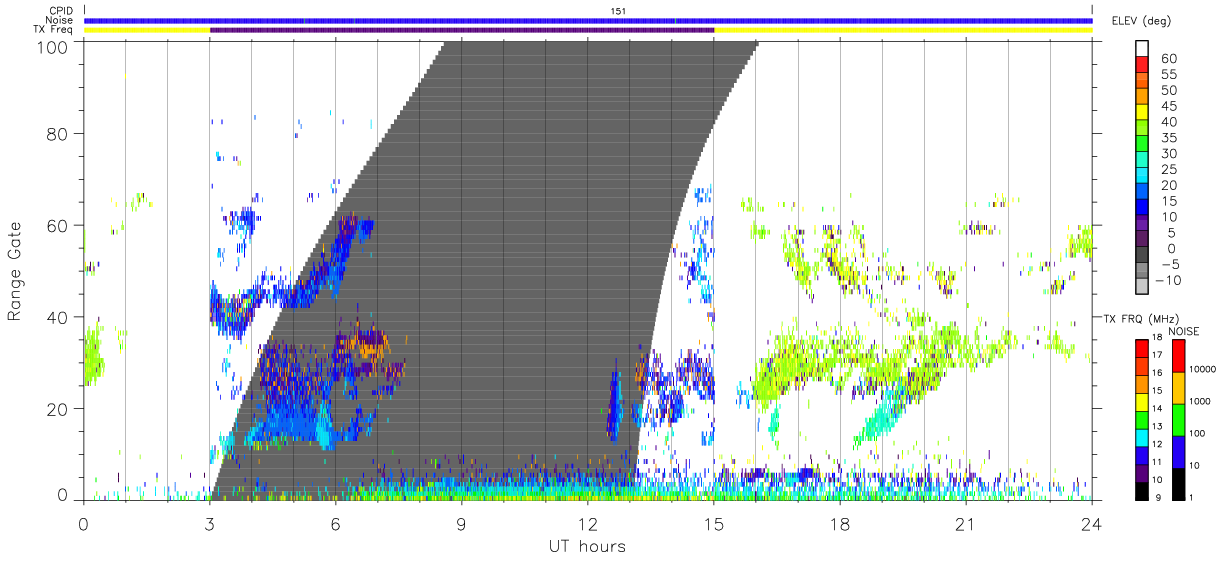Click the 45 label on the elevation colorbar
The width and height of the screenshot is (1228, 567).
tap(1168, 106)
